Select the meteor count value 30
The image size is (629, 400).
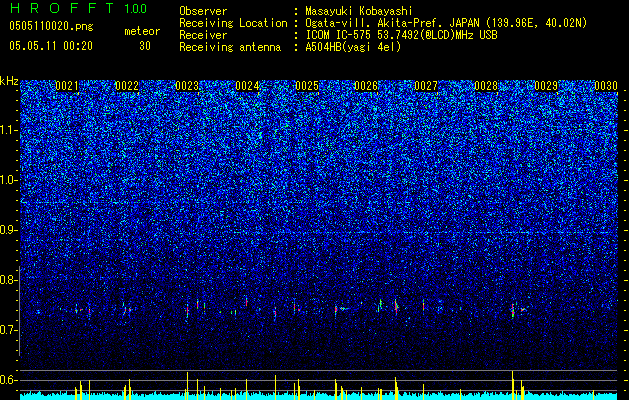point(145,46)
